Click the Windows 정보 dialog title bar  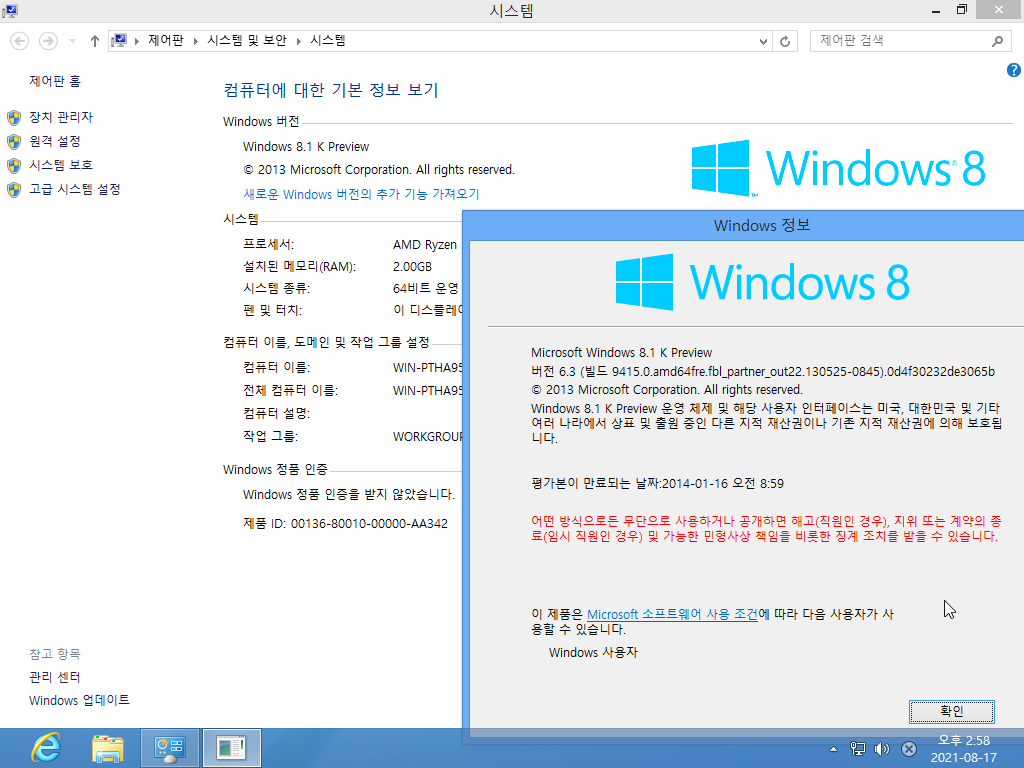pyautogui.click(x=743, y=225)
